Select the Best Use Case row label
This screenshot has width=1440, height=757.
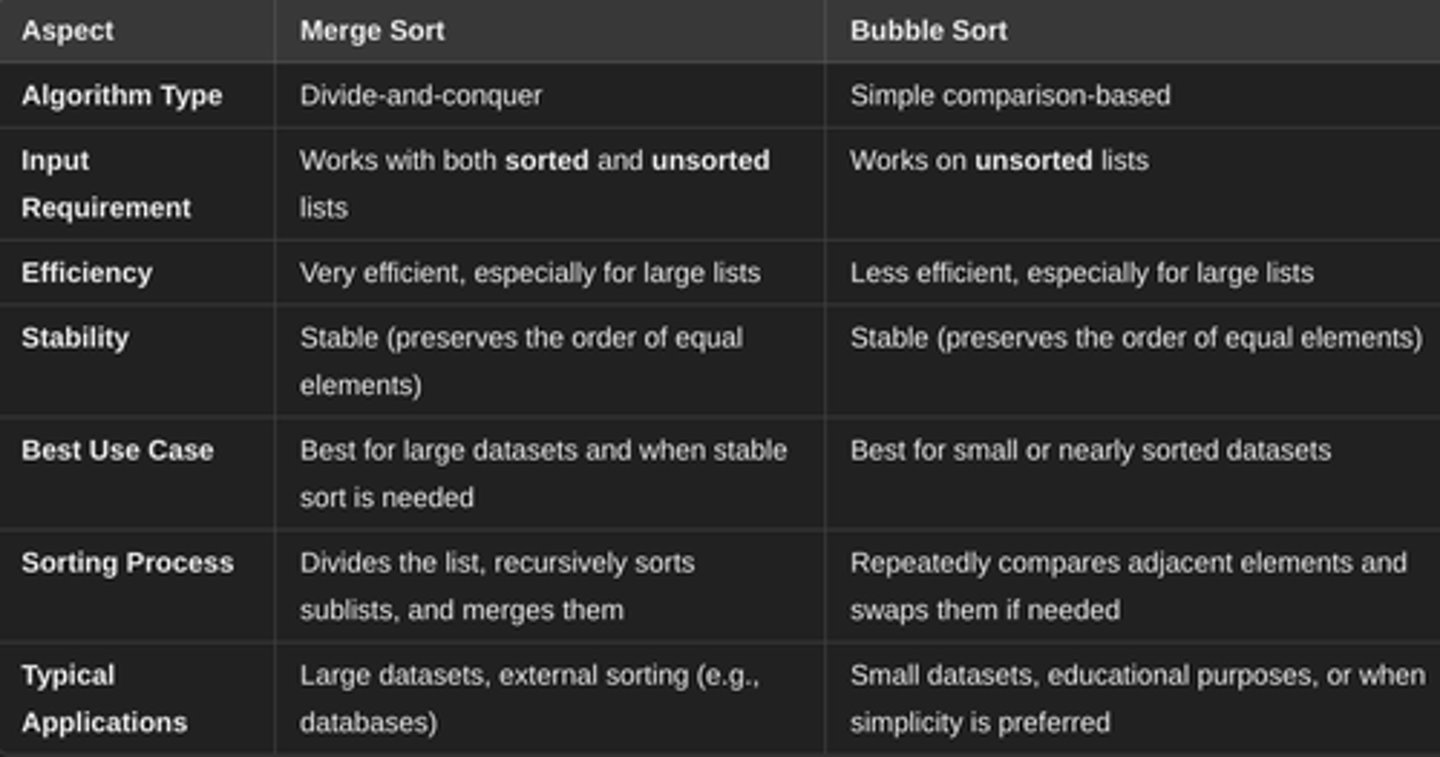pos(118,450)
